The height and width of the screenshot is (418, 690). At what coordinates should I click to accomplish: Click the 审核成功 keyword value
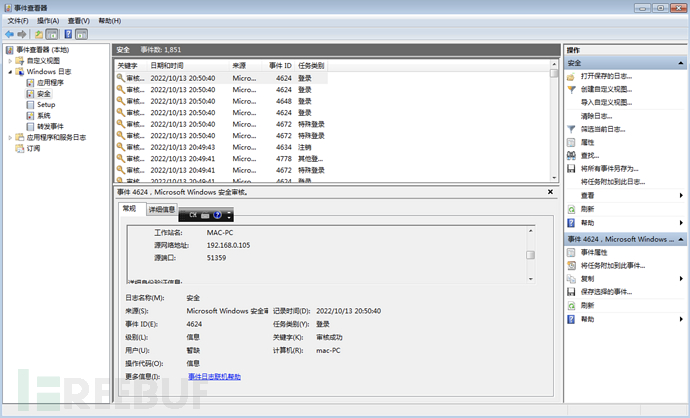[x=329, y=337]
